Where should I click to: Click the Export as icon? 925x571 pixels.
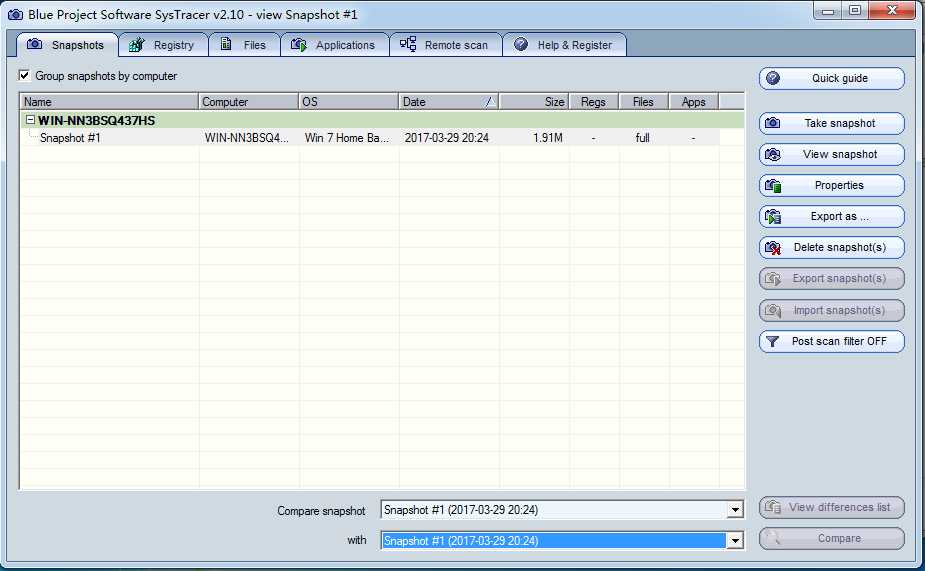(x=773, y=216)
